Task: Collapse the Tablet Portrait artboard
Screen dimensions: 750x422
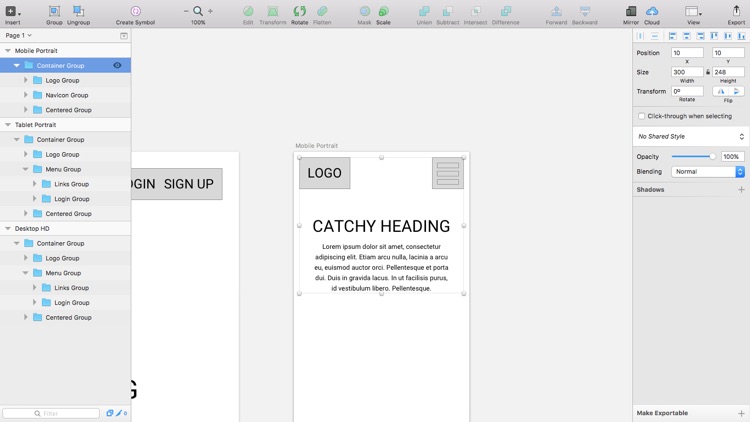Action: [x=8, y=125]
